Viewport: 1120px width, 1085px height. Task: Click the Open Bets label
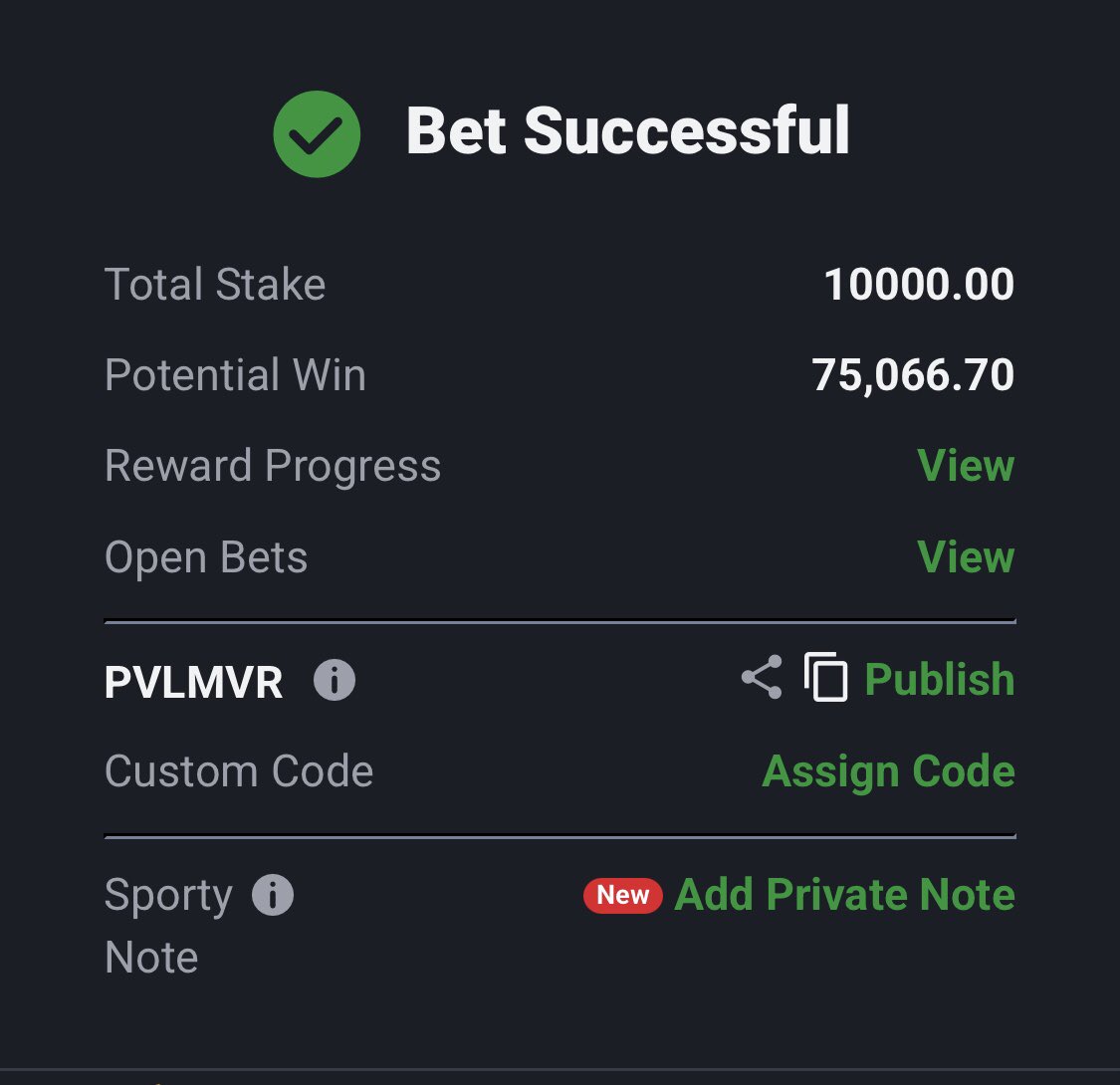(206, 557)
